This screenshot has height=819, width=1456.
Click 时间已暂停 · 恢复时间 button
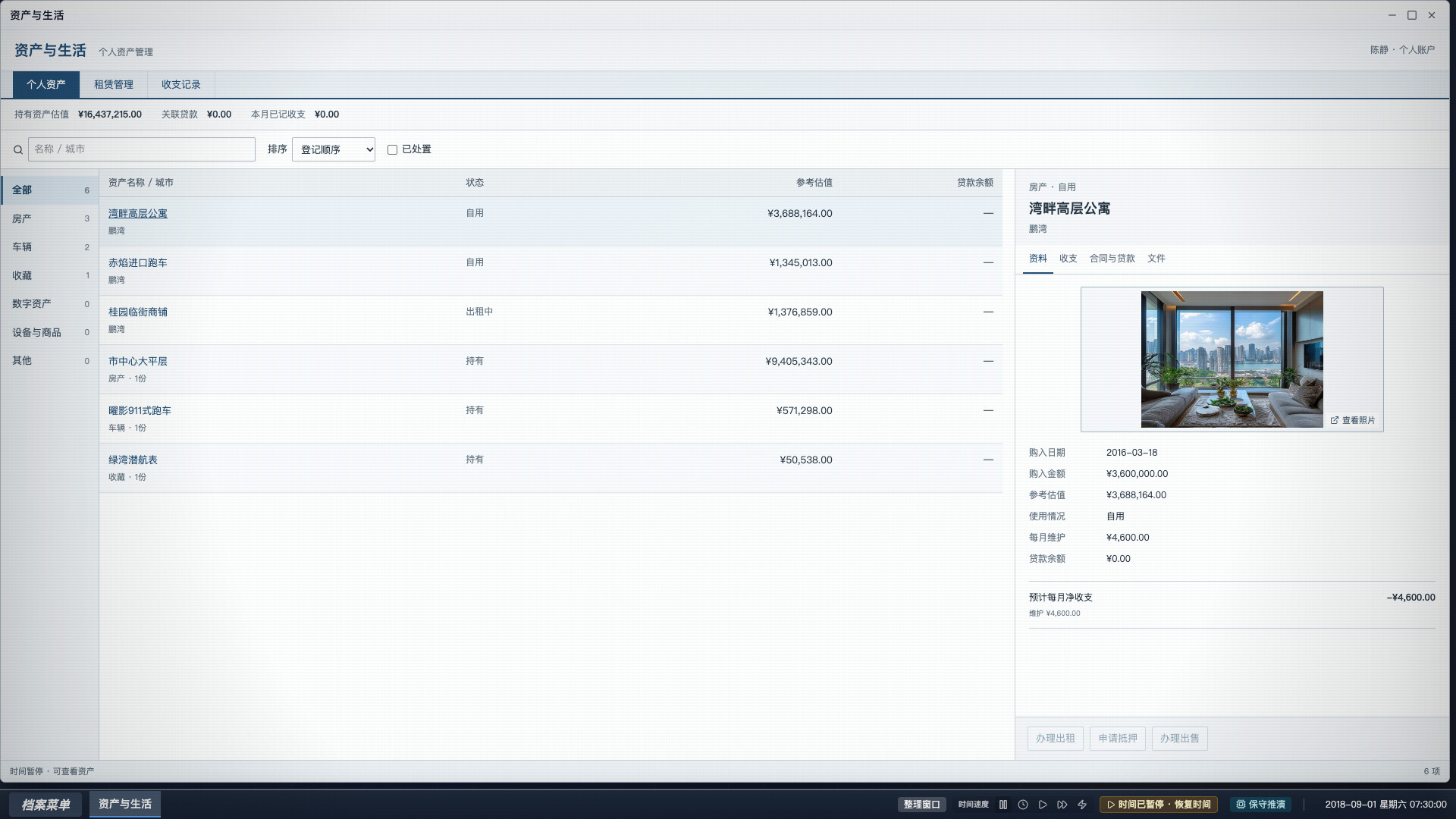[x=1159, y=805]
